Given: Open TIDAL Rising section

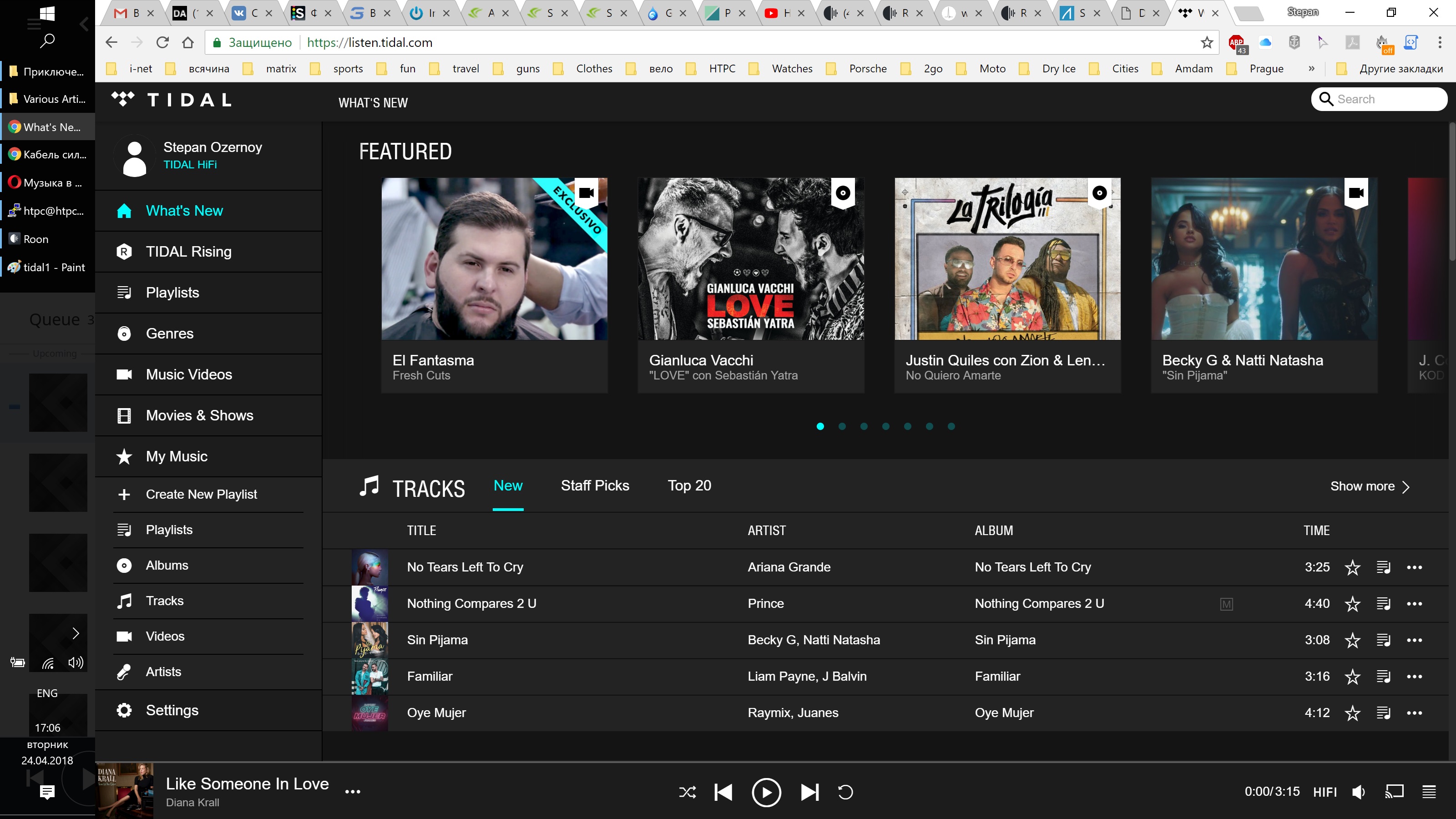Looking at the screenshot, I should click(x=208, y=252).
